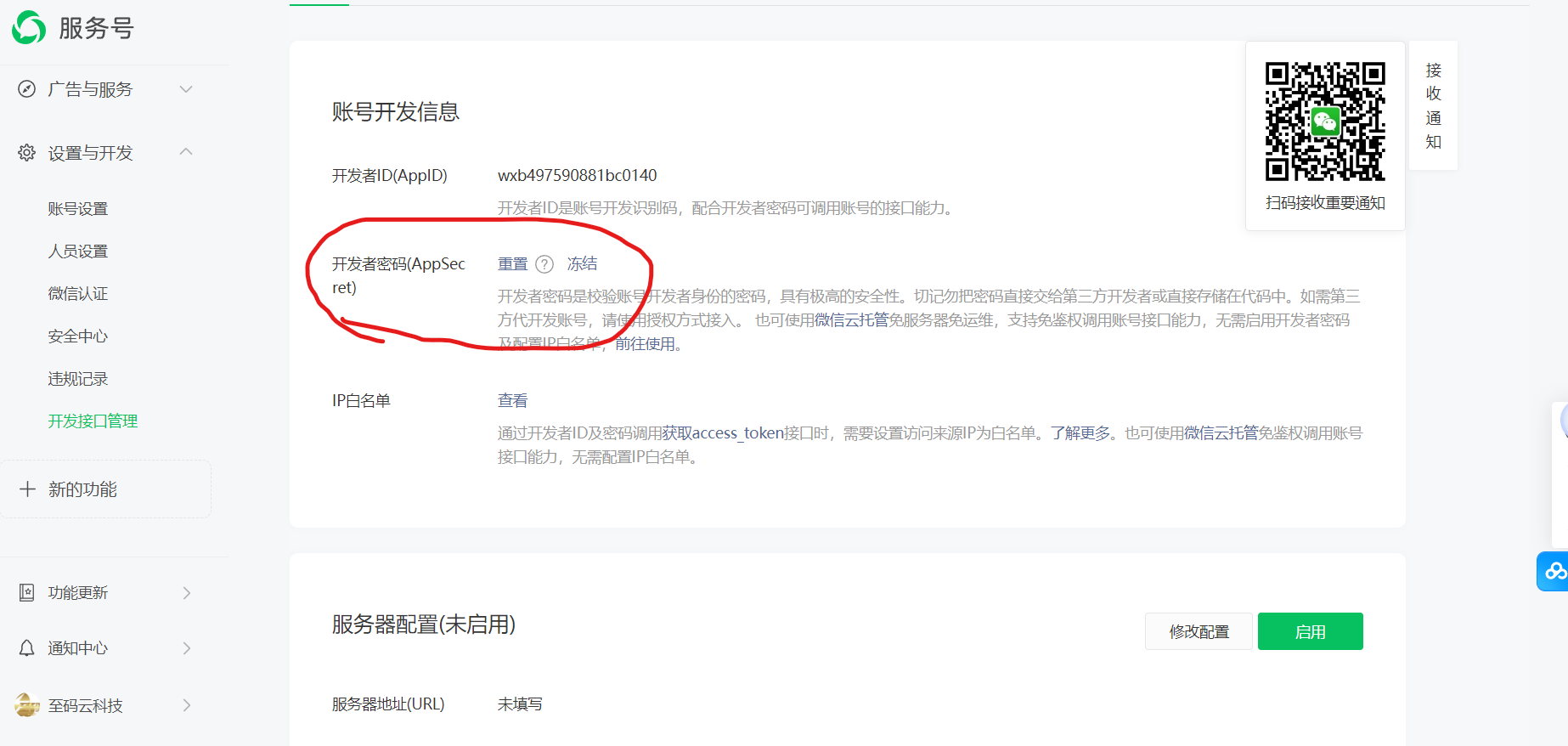Open 安全中心 in the sidebar
Screen dimensions: 1568x746
coord(78,336)
